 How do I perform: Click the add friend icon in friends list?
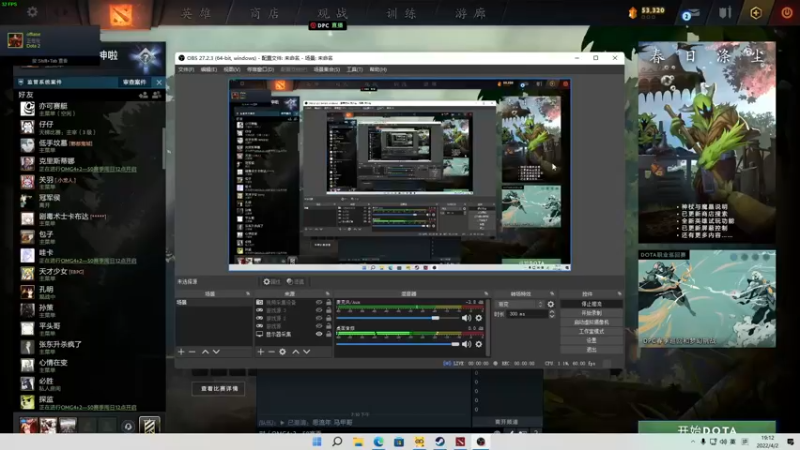[143, 95]
